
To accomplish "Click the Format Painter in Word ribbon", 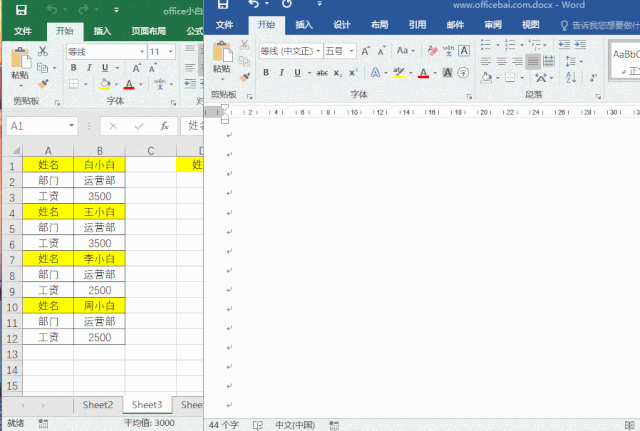I will click(244, 77).
